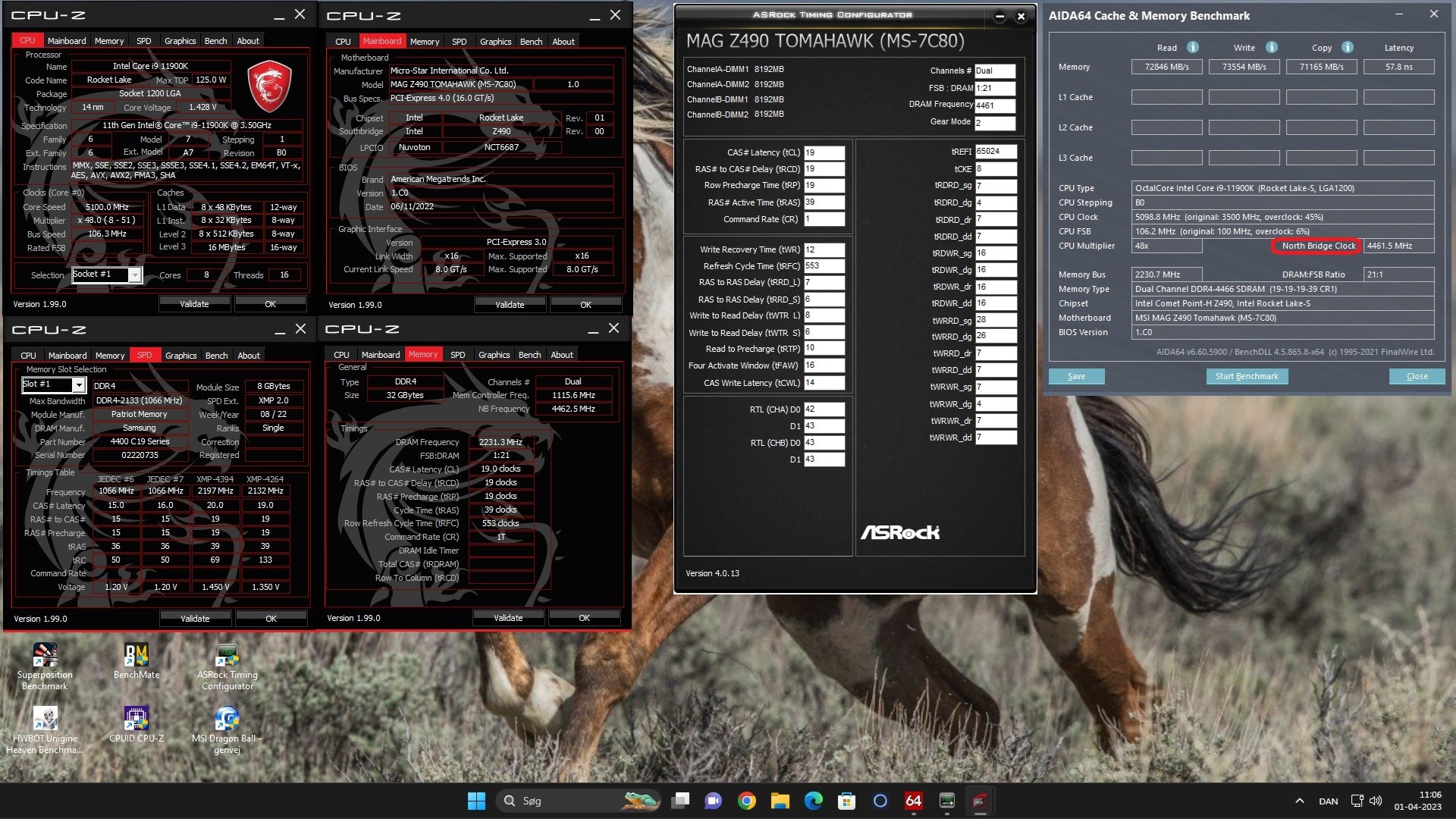The image size is (1456, 828).
Task: Click OK in the CPU-Z Memory window
Action: pyautogui.click(x=584, y=618)
